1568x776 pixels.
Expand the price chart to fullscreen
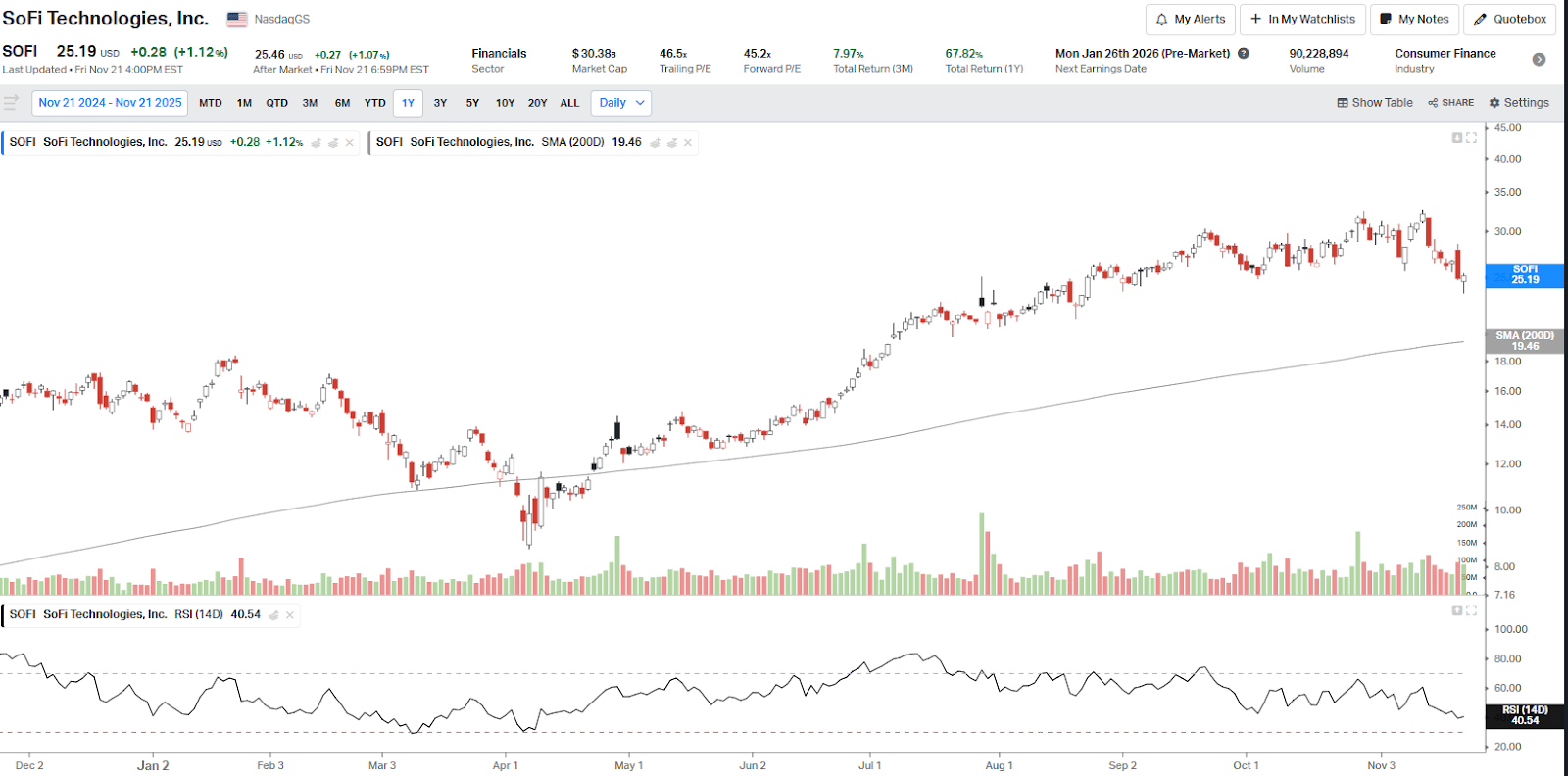[x=1471, y=138]
